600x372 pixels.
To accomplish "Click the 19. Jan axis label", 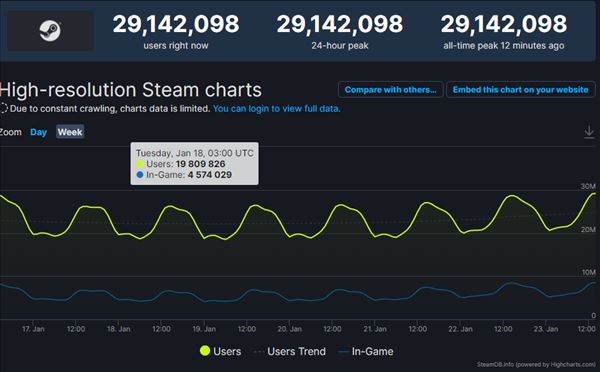I will pos(204,329).
